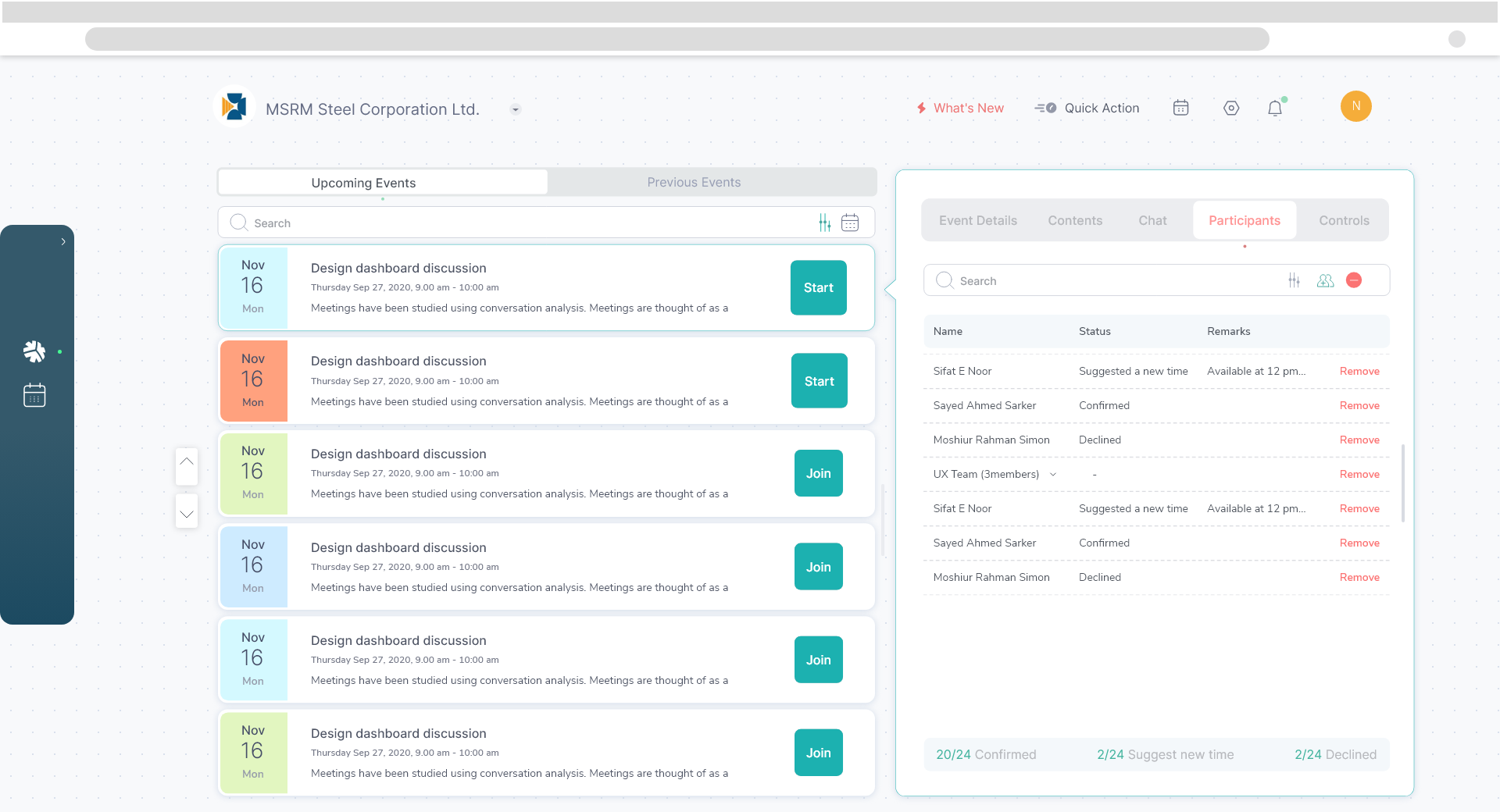Image resolution: width=1500 pixels, height=812 pixels.
Task: Click the add group participants icon
Action: pos(1325,280)
